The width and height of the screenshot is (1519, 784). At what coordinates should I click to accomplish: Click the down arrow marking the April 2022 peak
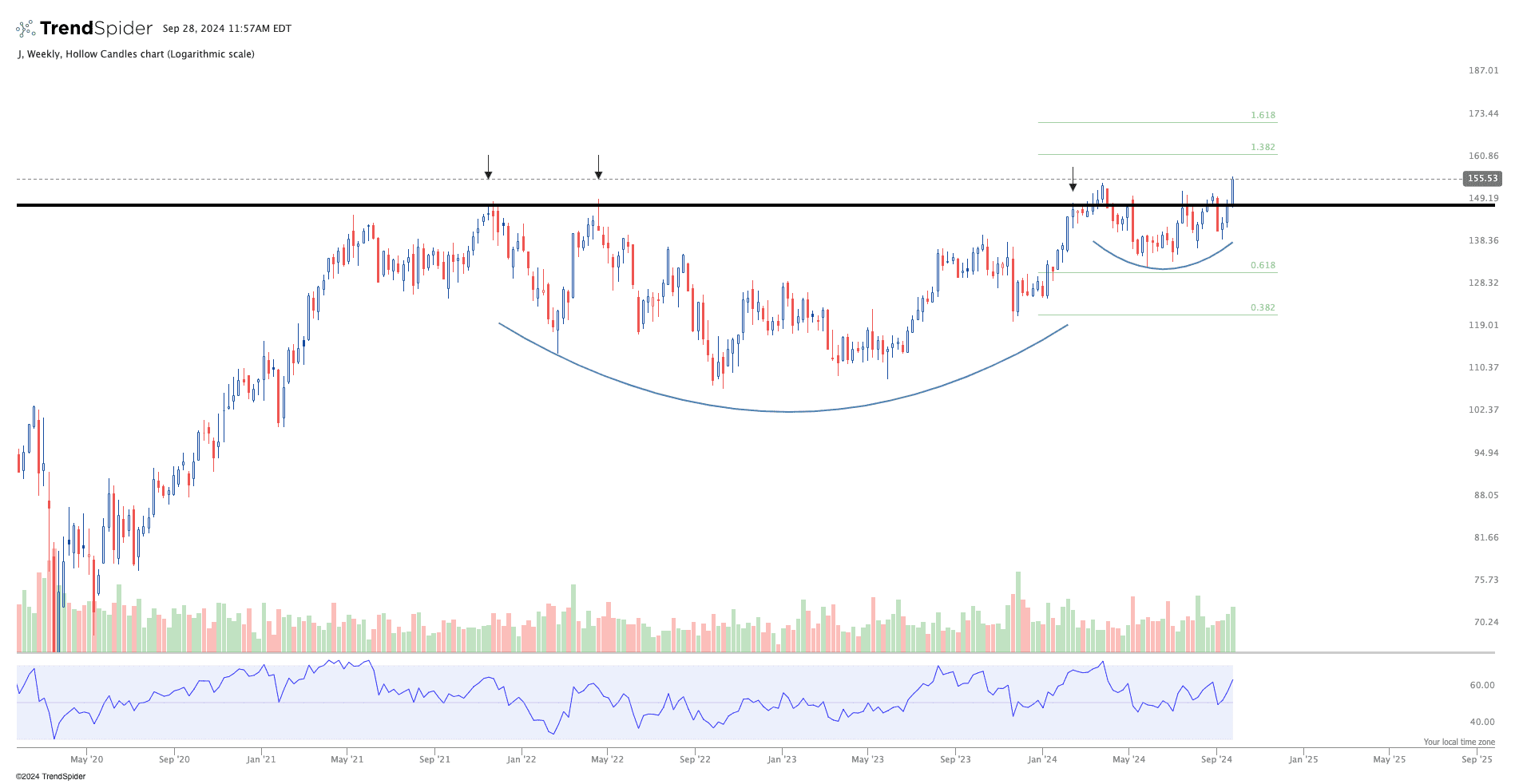pyautogui.click(x=598, y=168)
